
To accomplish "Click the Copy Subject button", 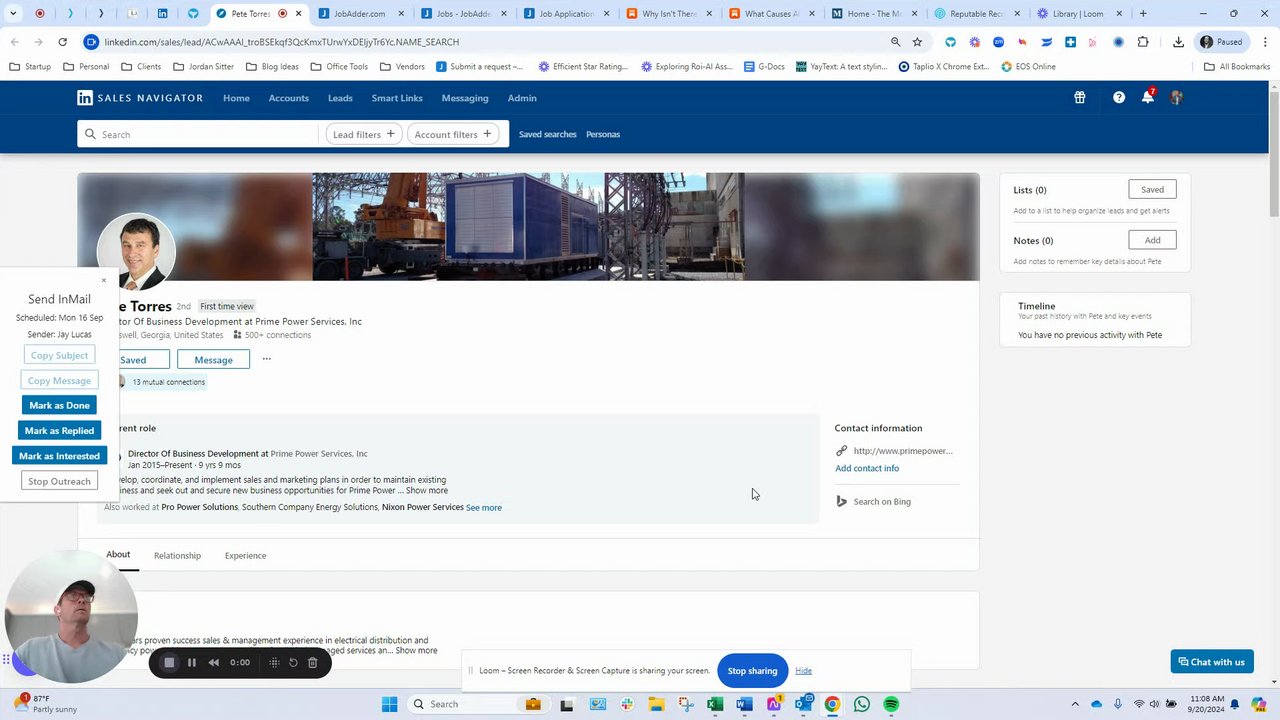I will click(x=59, y=355).
